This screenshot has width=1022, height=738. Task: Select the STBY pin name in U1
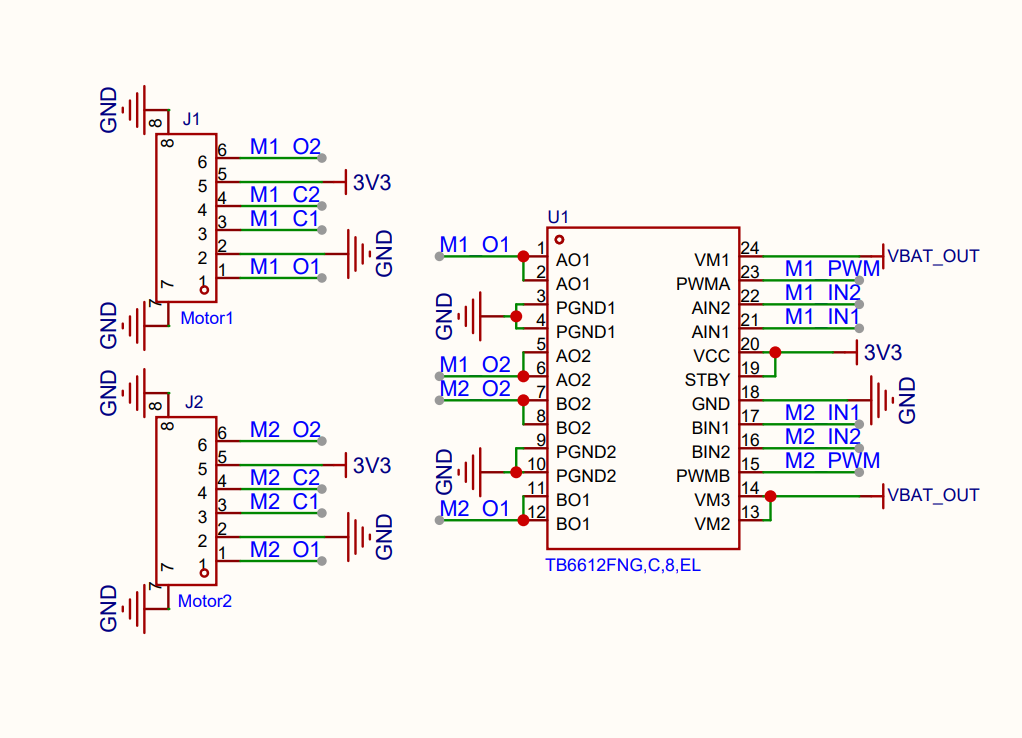[x=707, y=380]
